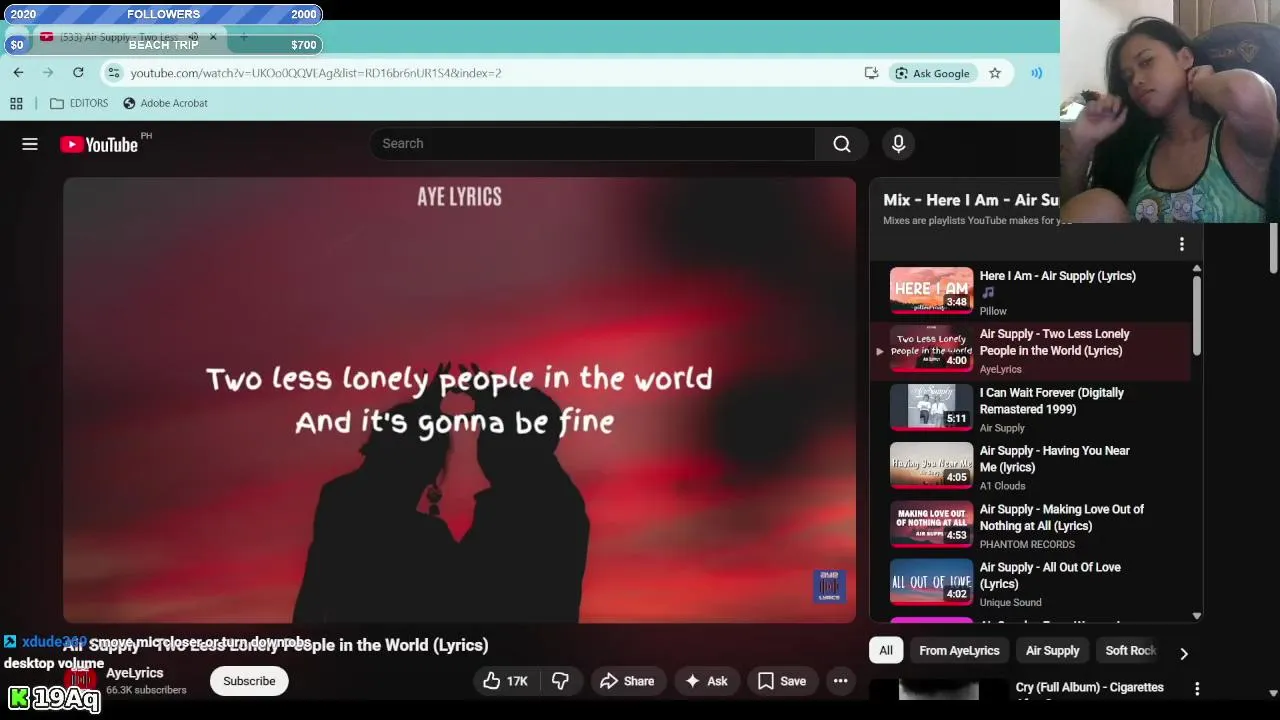The image size is (1280, 720).
Task: Click 'Unique Sound' channel name
Action: click(x=1010, y=602)
